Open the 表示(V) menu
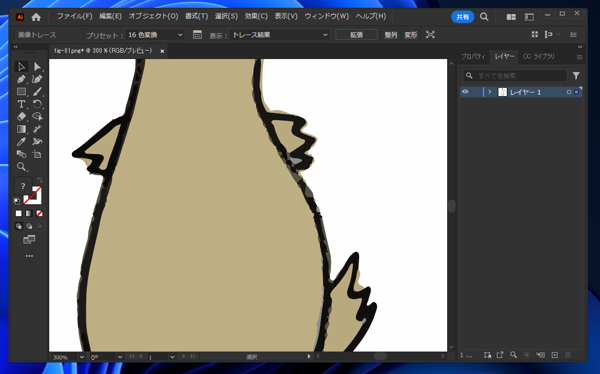The height and width of the screenshot is (374, 600). 286,16
